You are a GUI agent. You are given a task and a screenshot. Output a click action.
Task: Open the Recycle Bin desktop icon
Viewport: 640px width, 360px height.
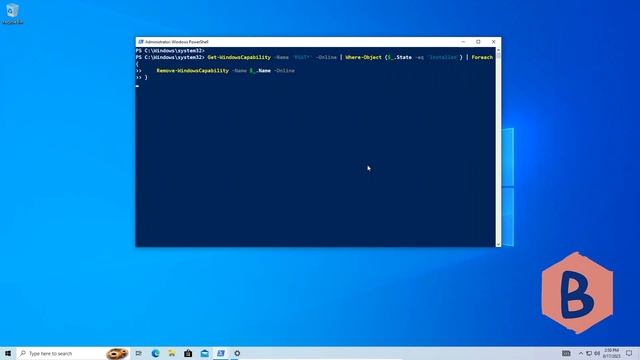(x=12, y=14)
